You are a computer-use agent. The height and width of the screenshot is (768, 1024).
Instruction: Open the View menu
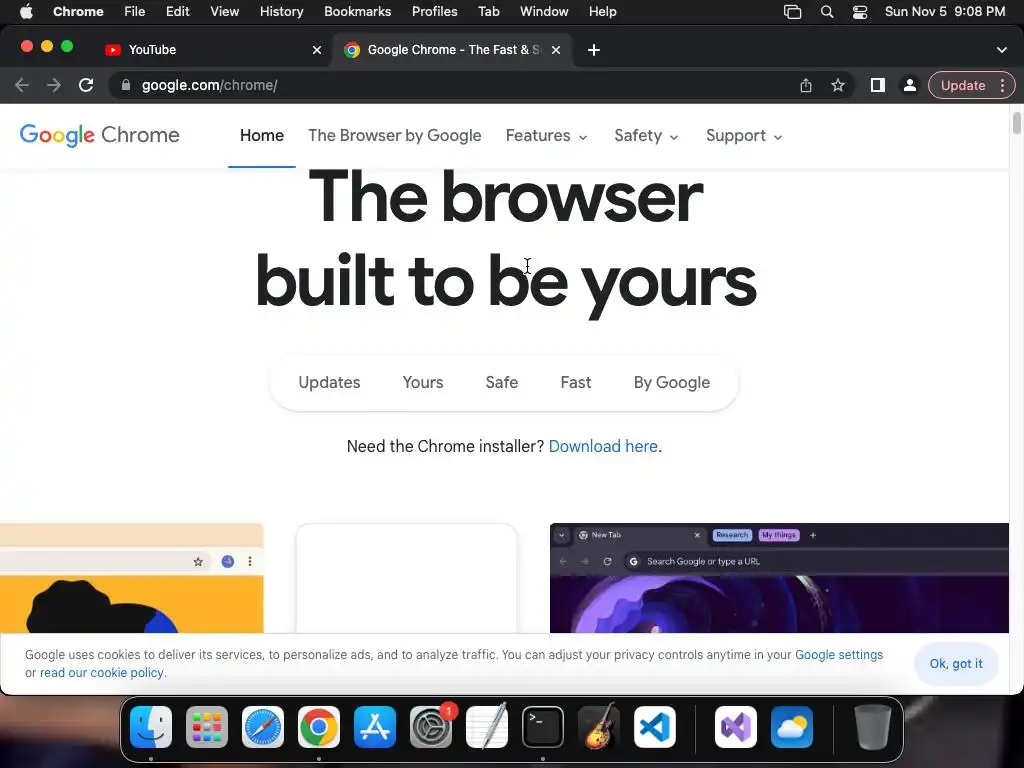(225, 12)
